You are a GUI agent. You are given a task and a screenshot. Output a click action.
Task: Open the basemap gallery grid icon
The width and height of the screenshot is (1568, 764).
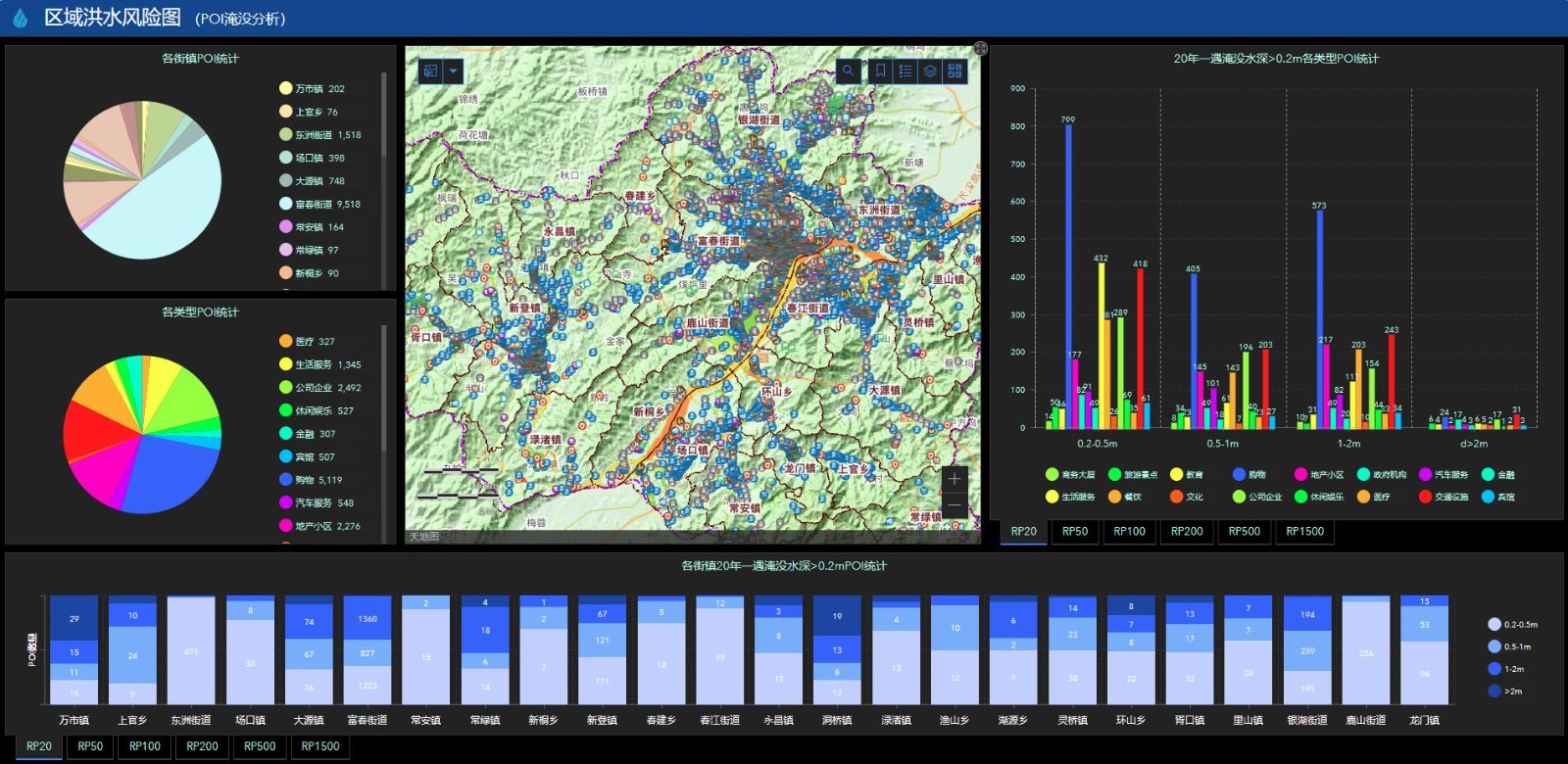(x=955, y=71)
